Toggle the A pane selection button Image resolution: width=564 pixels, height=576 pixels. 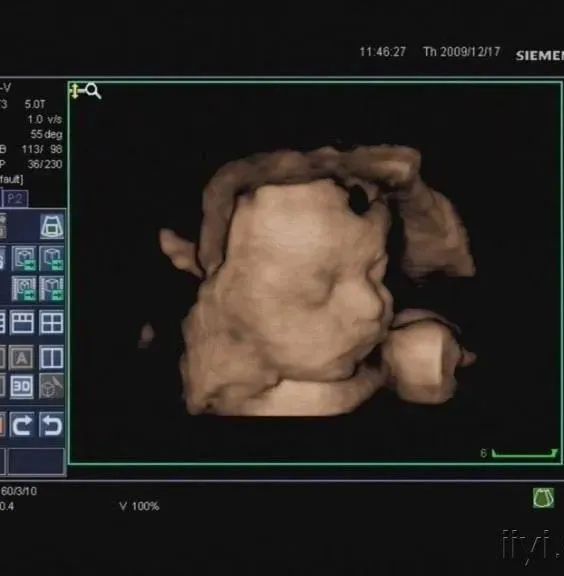[22, 357]
